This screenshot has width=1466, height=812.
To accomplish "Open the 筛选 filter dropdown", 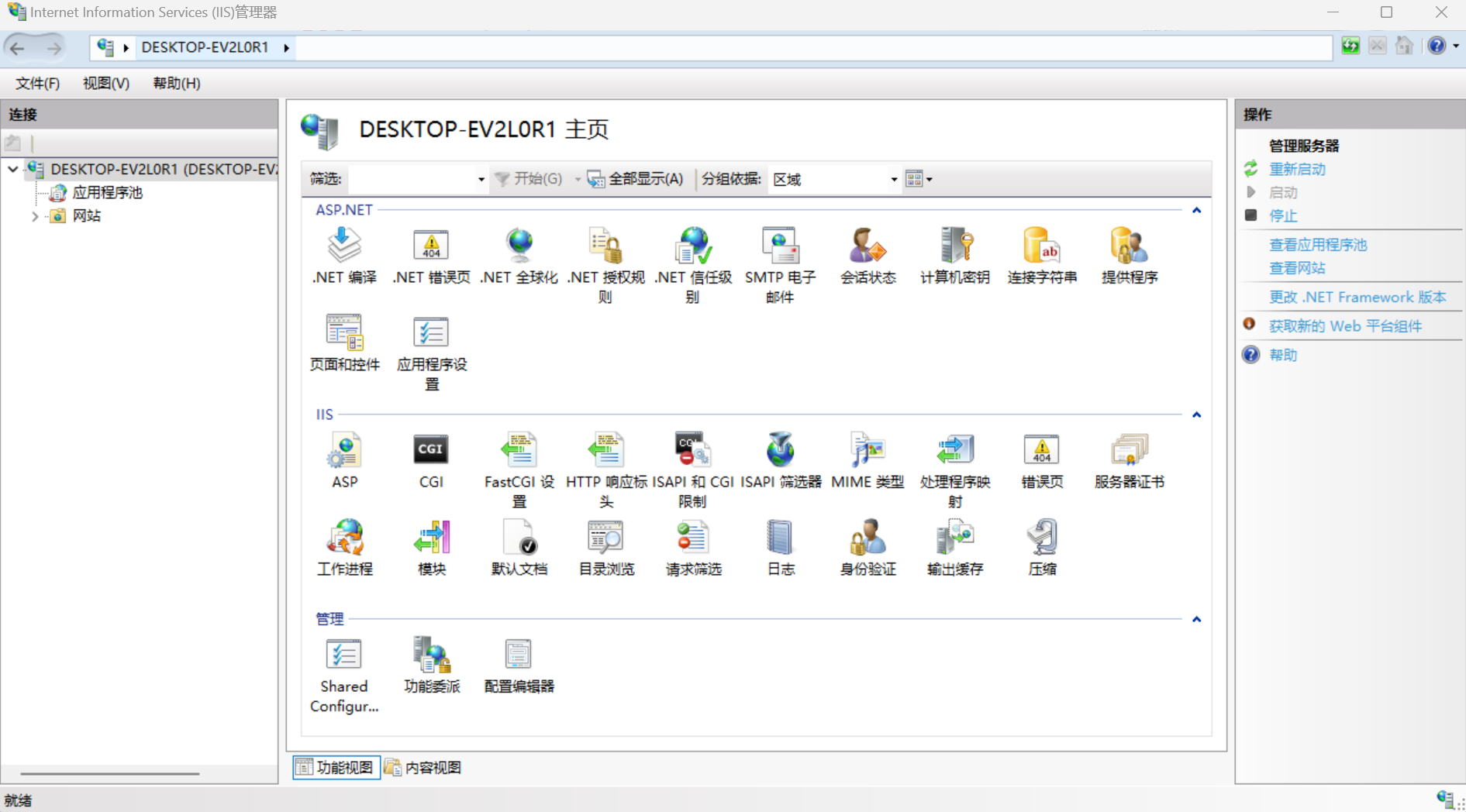I will pos(481,179).
